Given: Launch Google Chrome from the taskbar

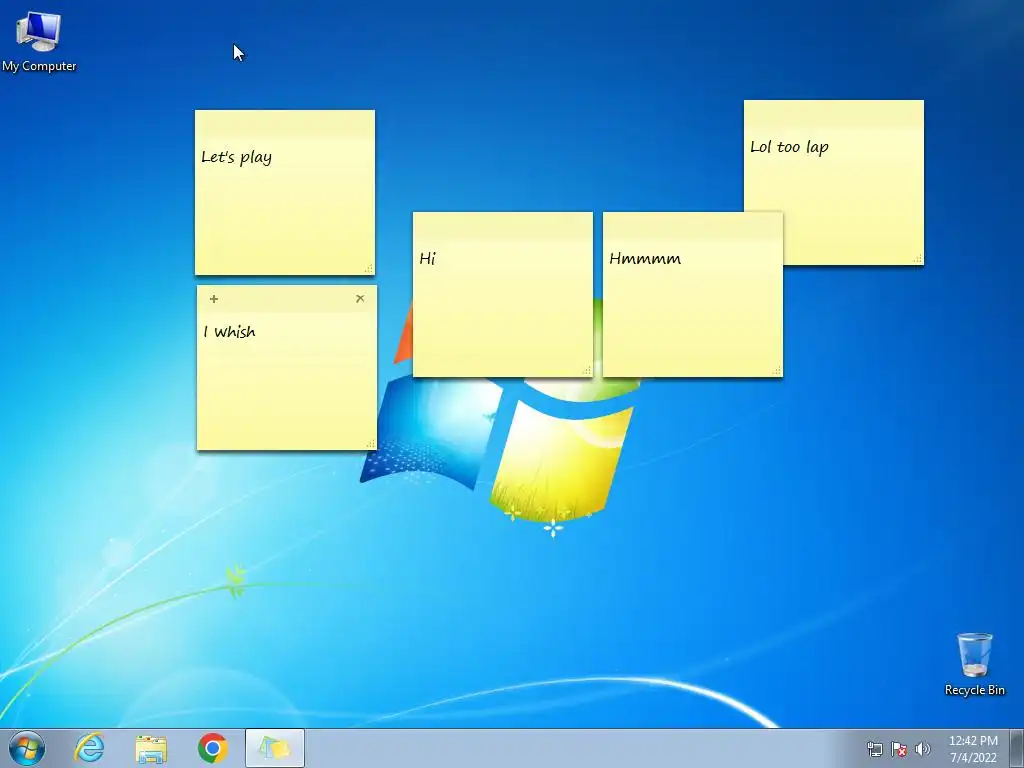Looking at the screenshot, I should coord(213,748).
